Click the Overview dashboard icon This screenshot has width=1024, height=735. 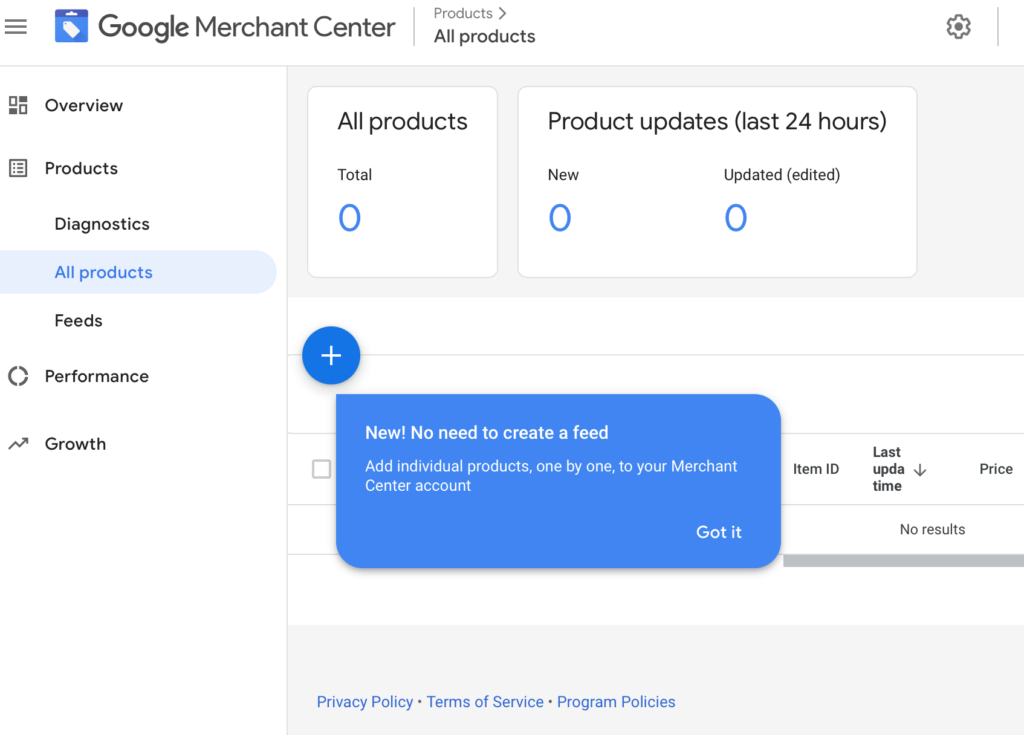coord(18,105)
